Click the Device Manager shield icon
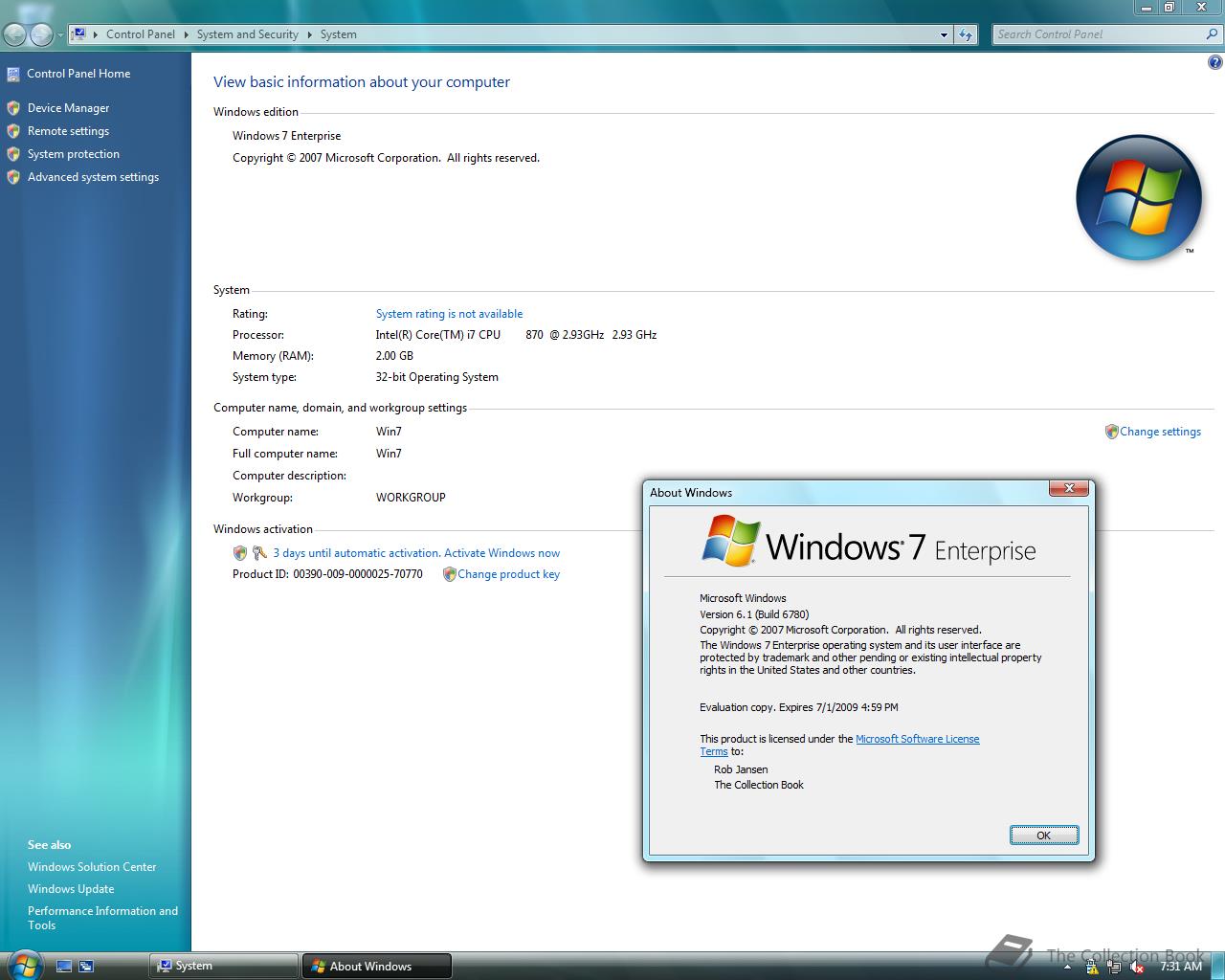Screen dimensions: 1225x980 (13, 108)
